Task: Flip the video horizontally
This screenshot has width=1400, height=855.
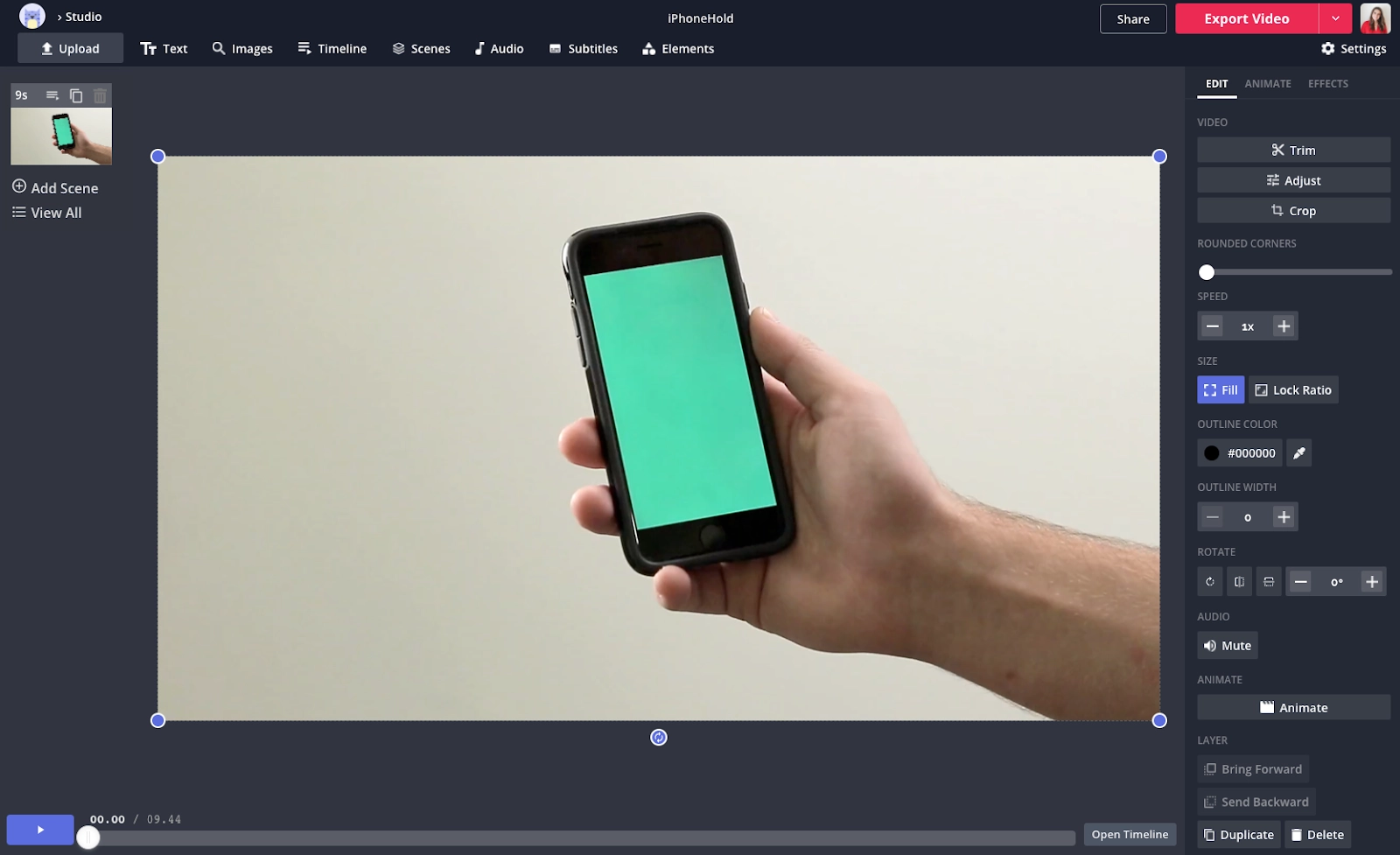Action: click(x=1239, y=581)
